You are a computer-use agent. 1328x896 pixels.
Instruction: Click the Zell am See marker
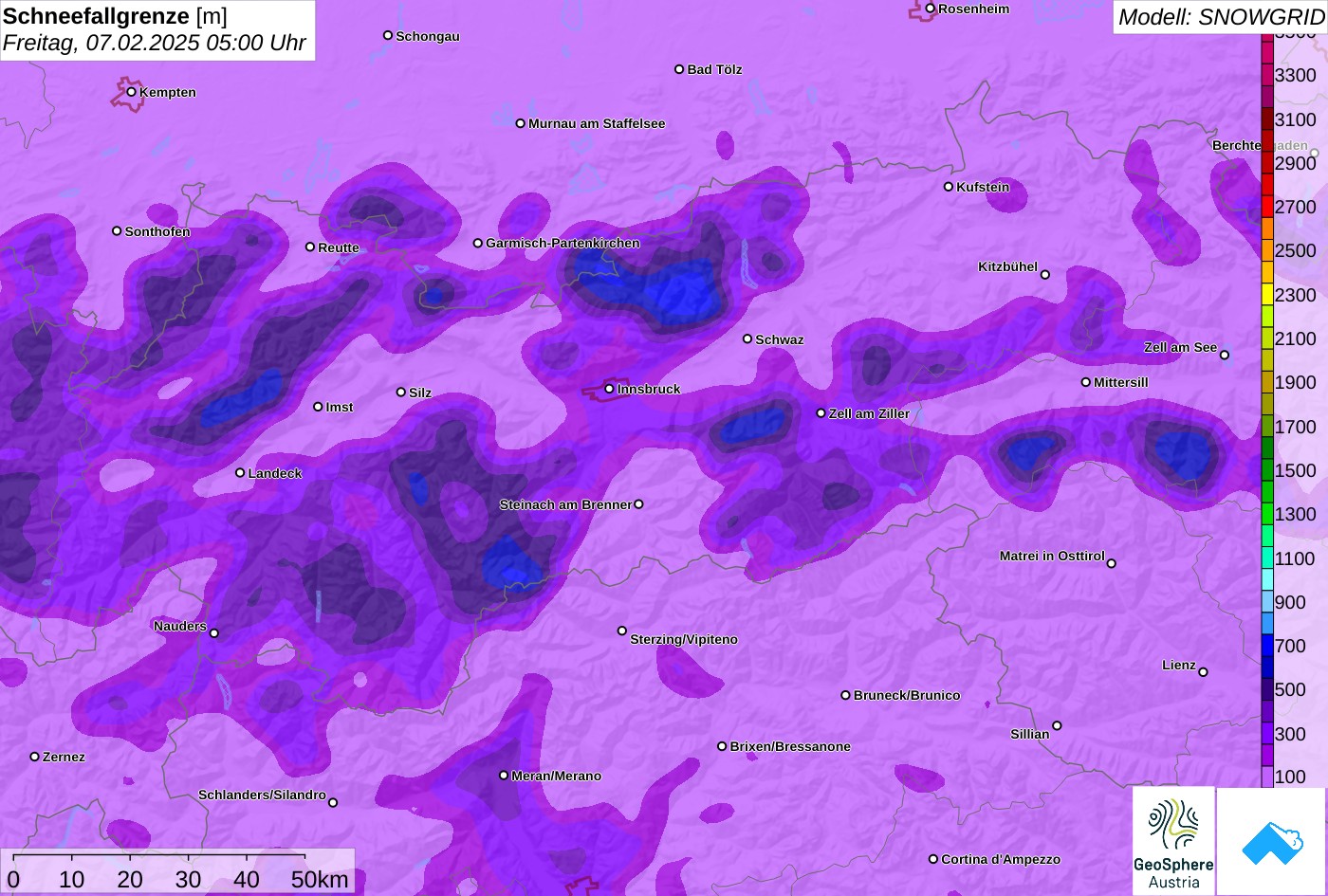1225,356
